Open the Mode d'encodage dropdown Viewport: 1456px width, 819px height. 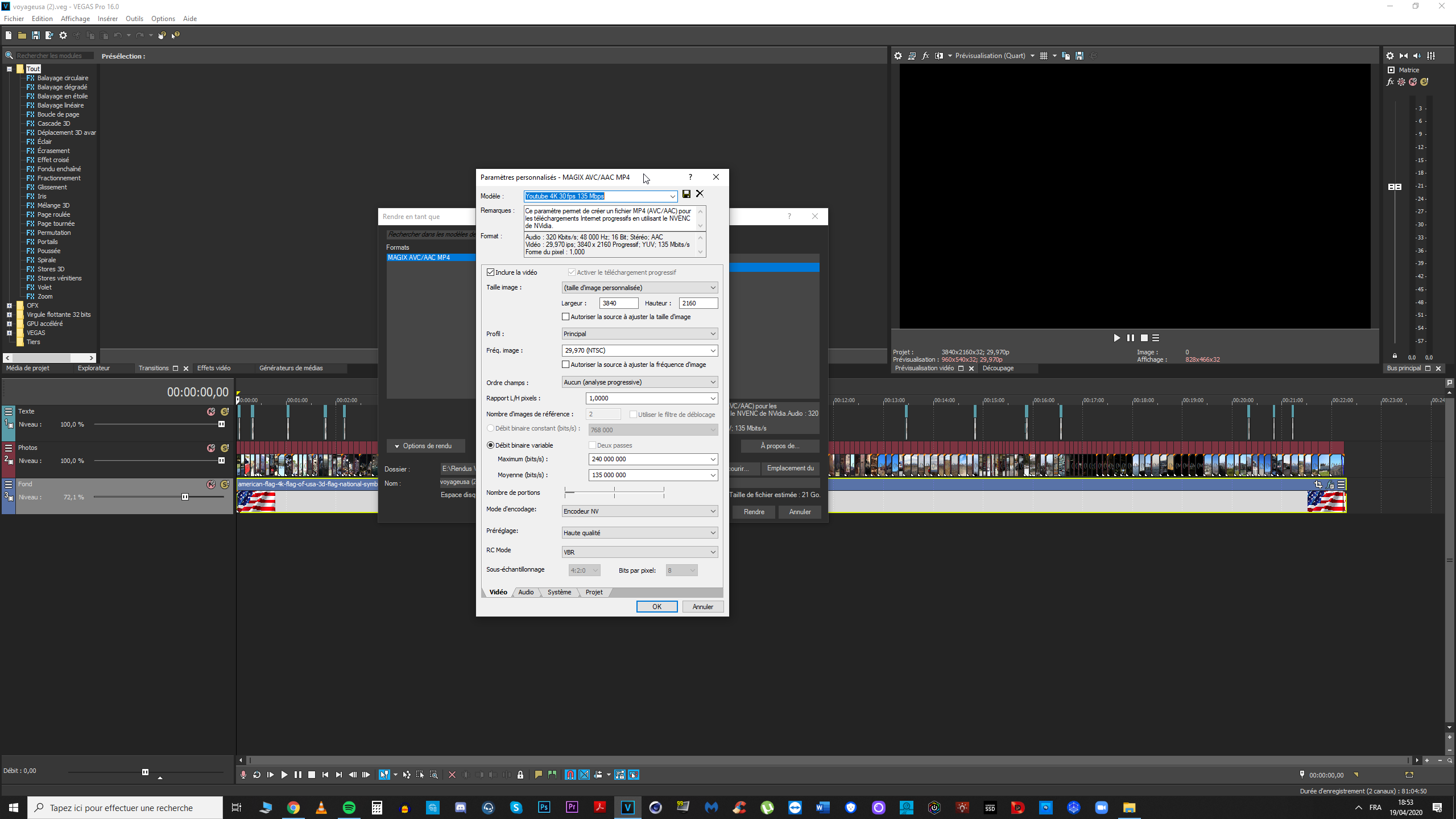(639, 511)
